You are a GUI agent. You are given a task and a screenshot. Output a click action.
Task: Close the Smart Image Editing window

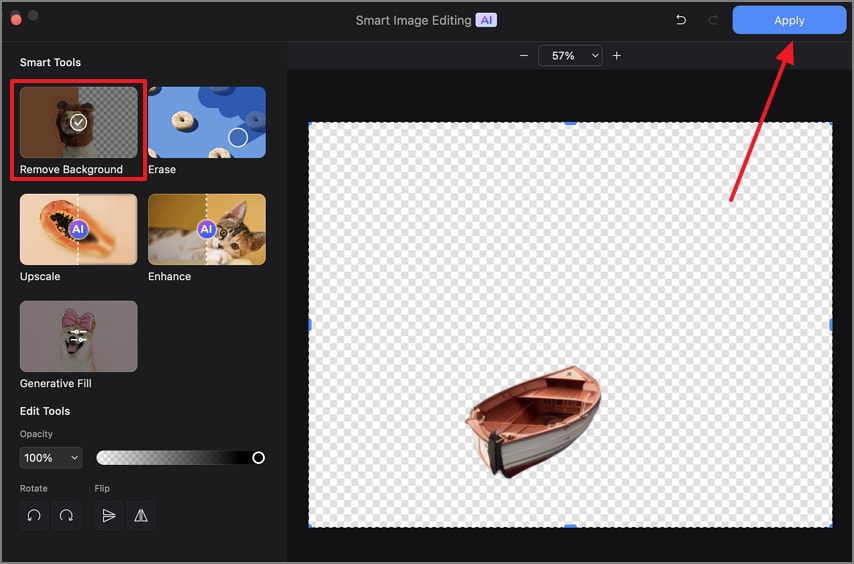(x=16, y=20)
